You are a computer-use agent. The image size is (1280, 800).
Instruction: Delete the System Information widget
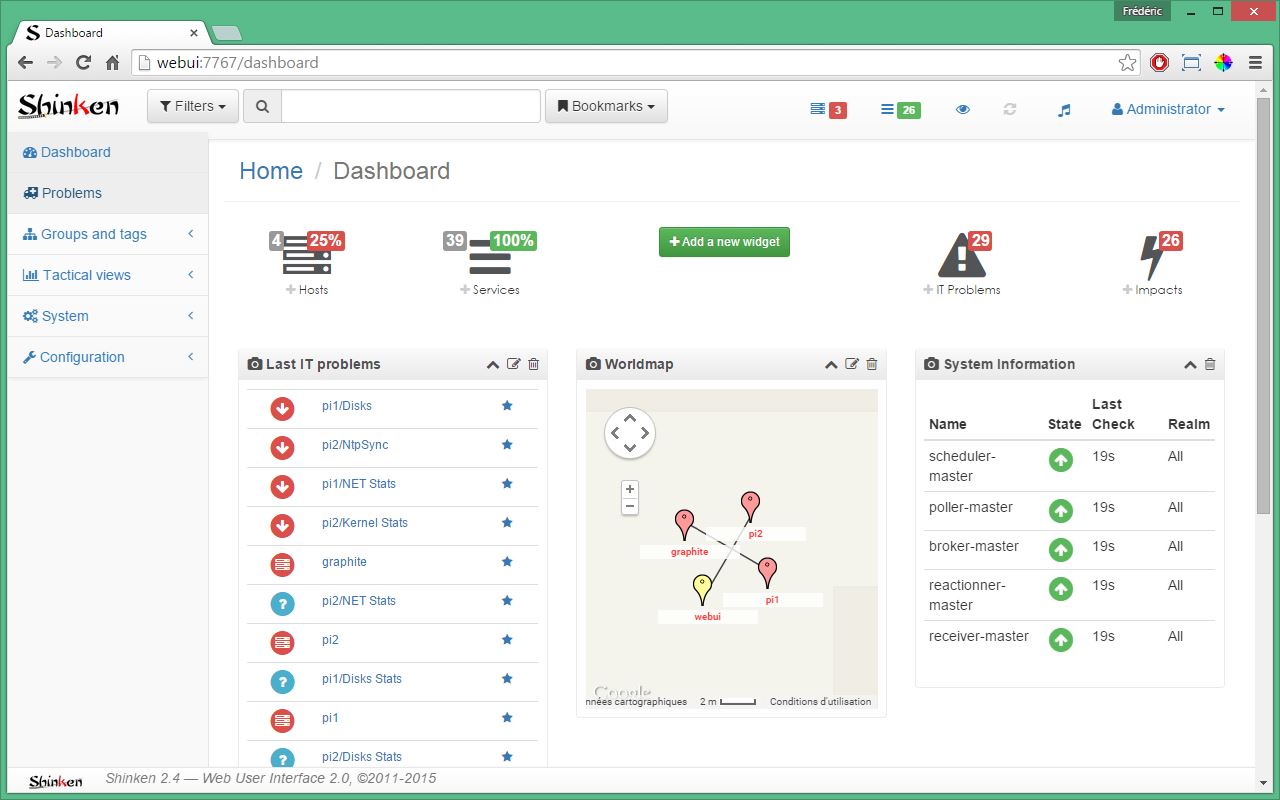coord(1210,364)
